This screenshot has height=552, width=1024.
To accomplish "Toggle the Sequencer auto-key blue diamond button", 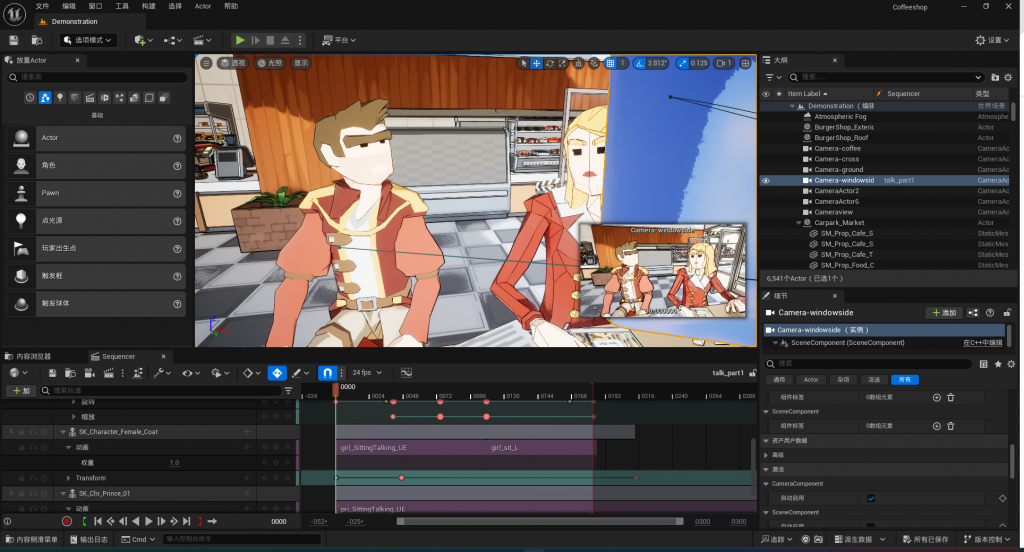I will [x=277, y=373].
